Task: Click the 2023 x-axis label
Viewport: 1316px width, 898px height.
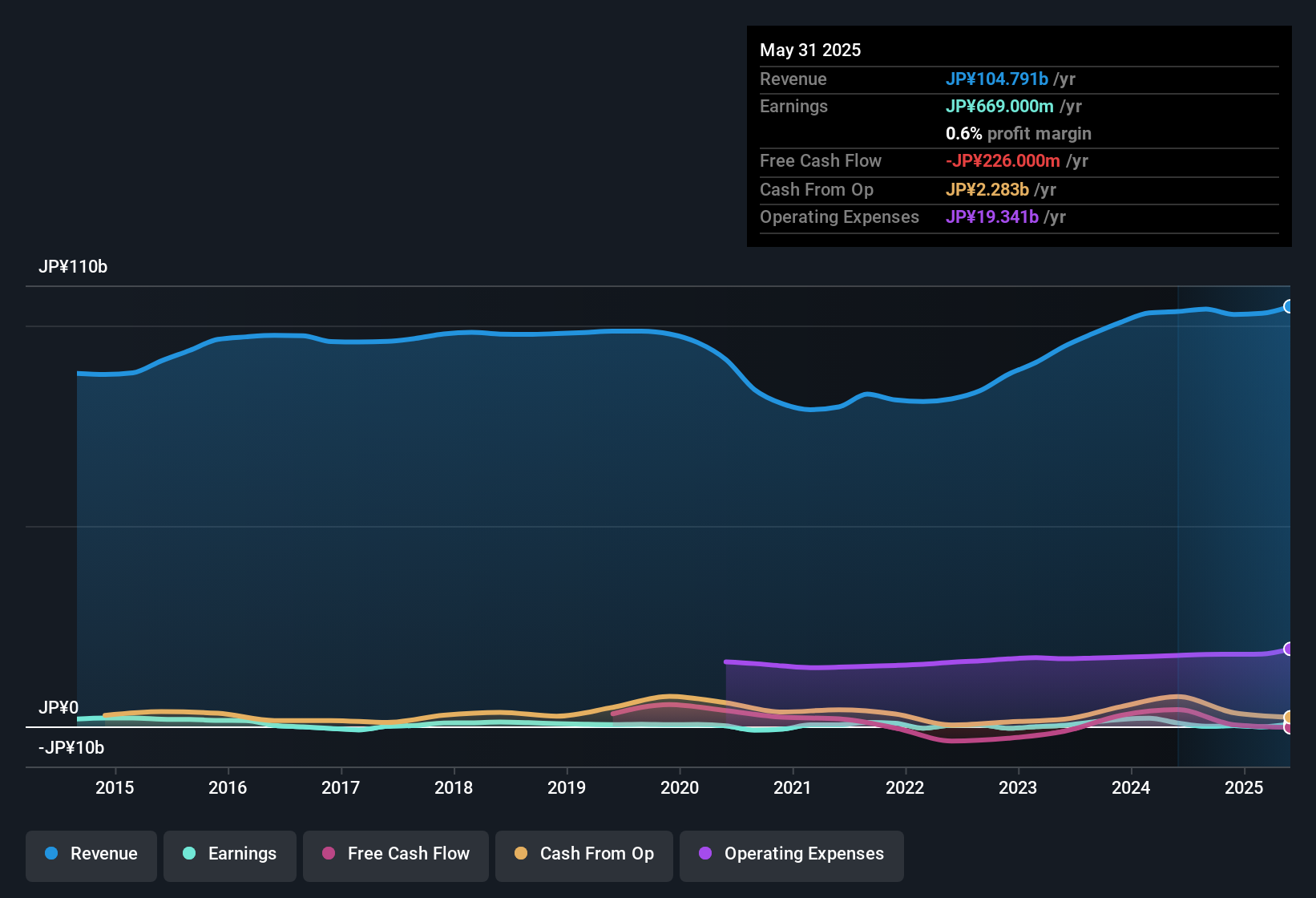Action: click(1018, 787)
